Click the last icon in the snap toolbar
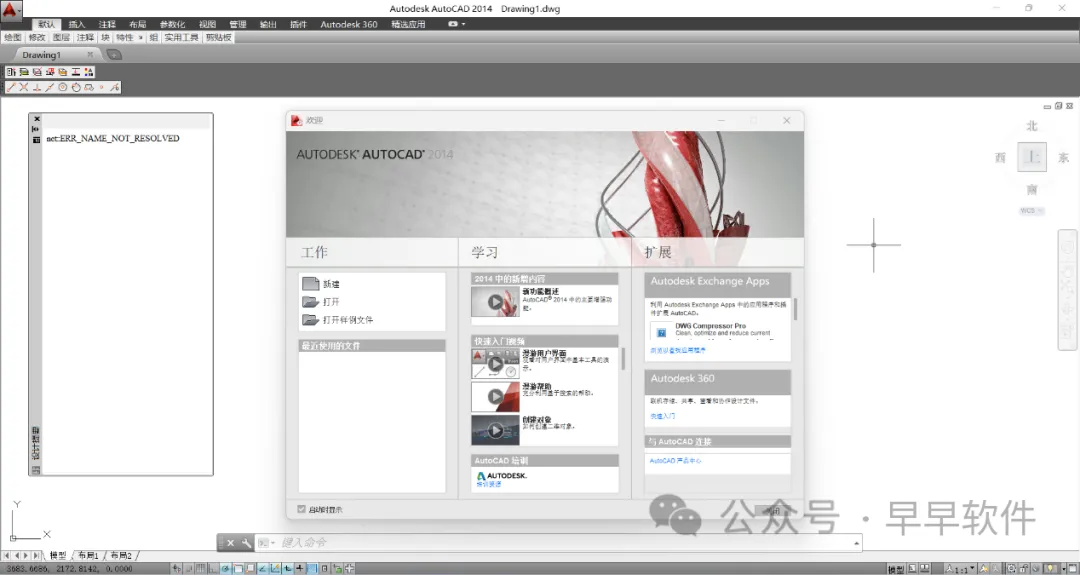The width and height of the screenshot is (1080, 575). pos(114,87)
